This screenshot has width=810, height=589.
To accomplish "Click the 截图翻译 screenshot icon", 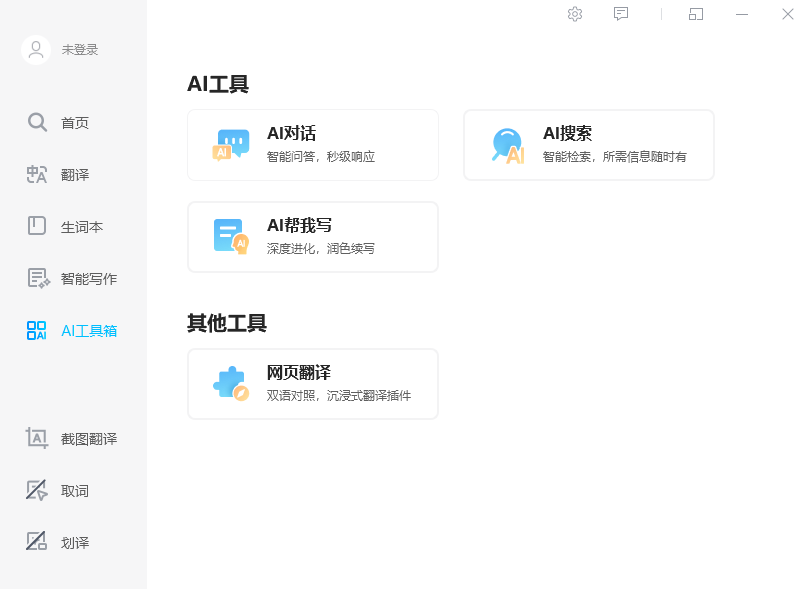I will (37, 438).
